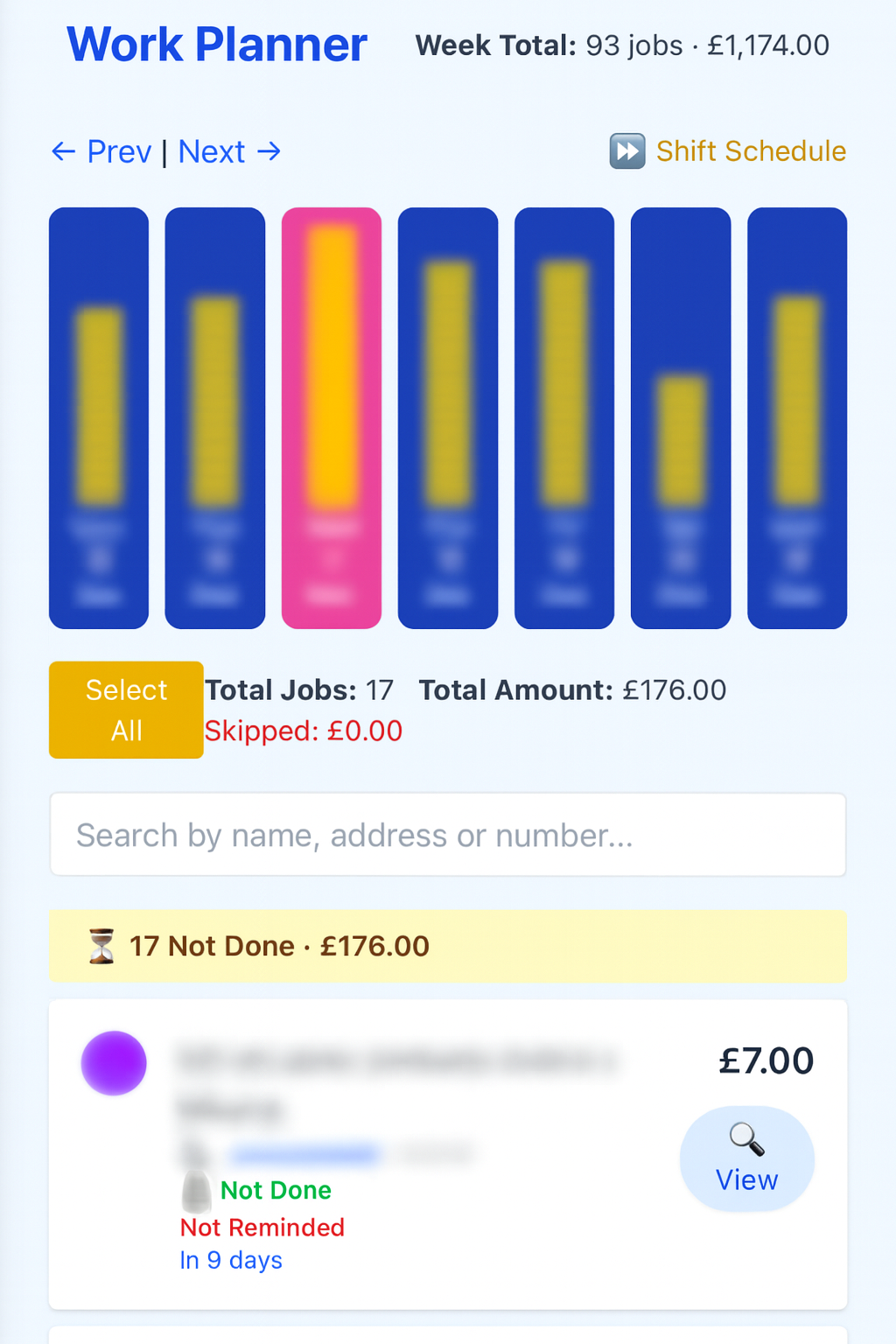Image resolution: width=896 pixels, height=1344 pixels.
Task: Click the right arrow beside Next
Action: [x=269, y=151]
